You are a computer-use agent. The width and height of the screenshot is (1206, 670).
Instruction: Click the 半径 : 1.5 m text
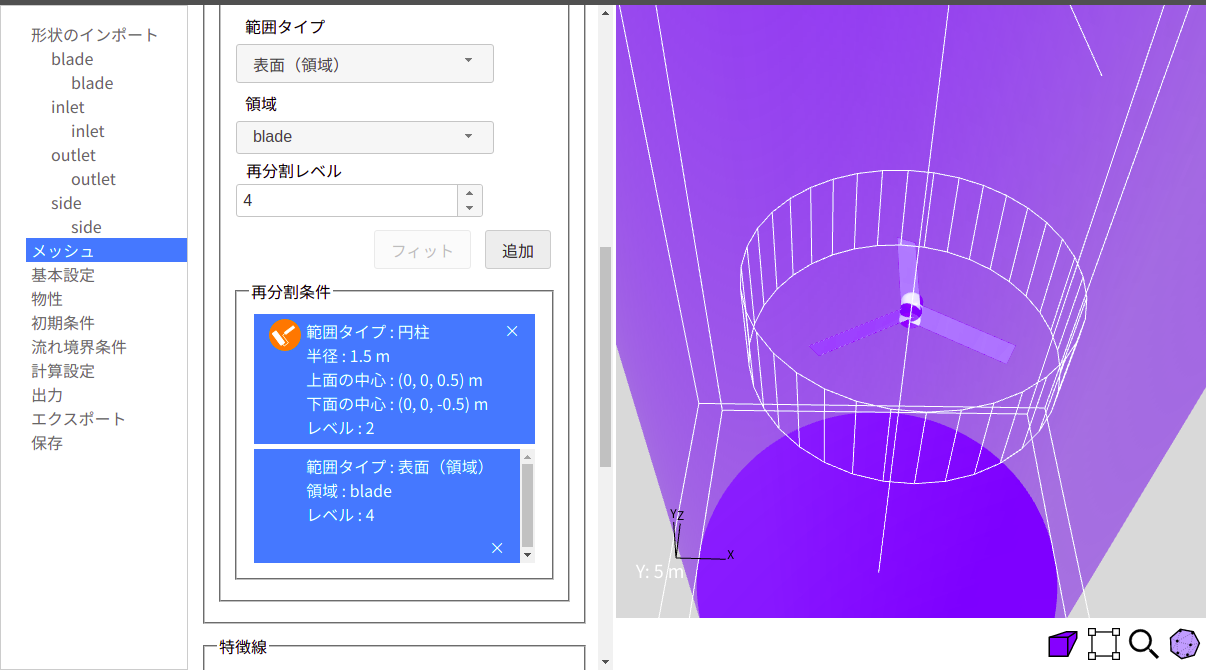point(348,356)
